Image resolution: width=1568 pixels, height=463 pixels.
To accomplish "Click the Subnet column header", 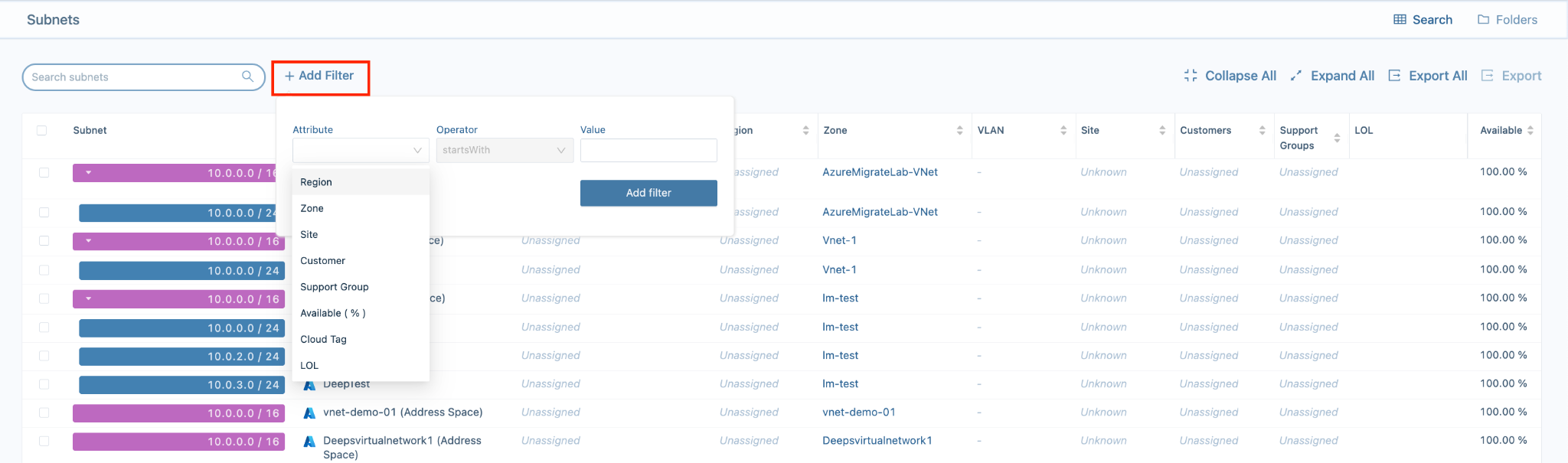I will 90,131.
